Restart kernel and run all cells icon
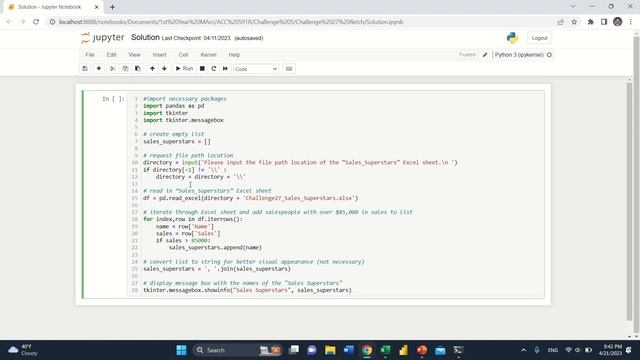Image resolution: width=640 pixels, height=360 pixels. (x=225, y=69)
